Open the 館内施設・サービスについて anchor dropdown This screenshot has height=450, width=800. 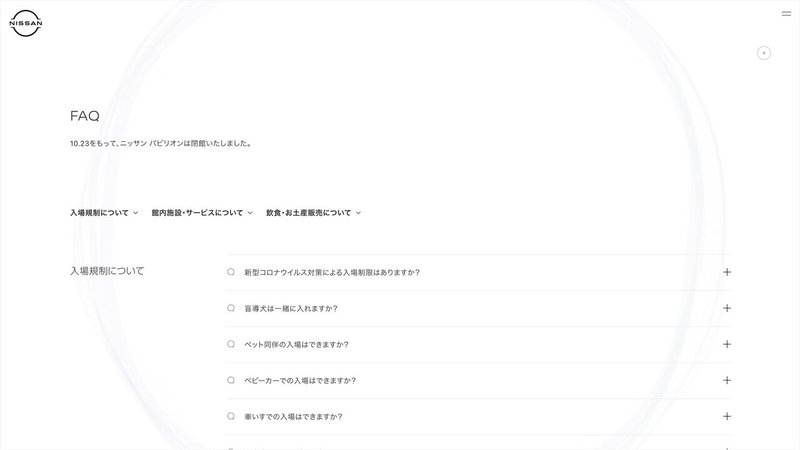[x=202, y=213]
